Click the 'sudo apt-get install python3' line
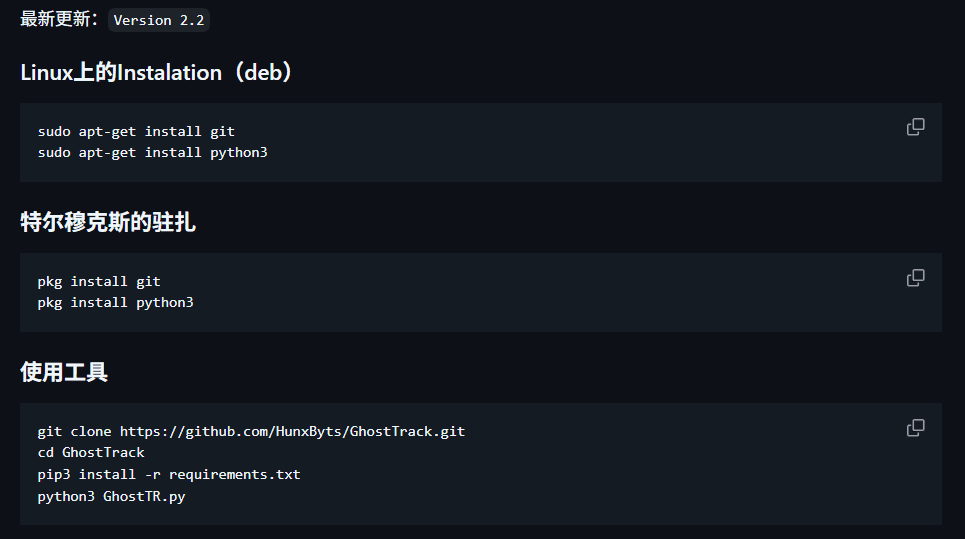The width and height of the screenshot is (965, 539). (152, 153)
